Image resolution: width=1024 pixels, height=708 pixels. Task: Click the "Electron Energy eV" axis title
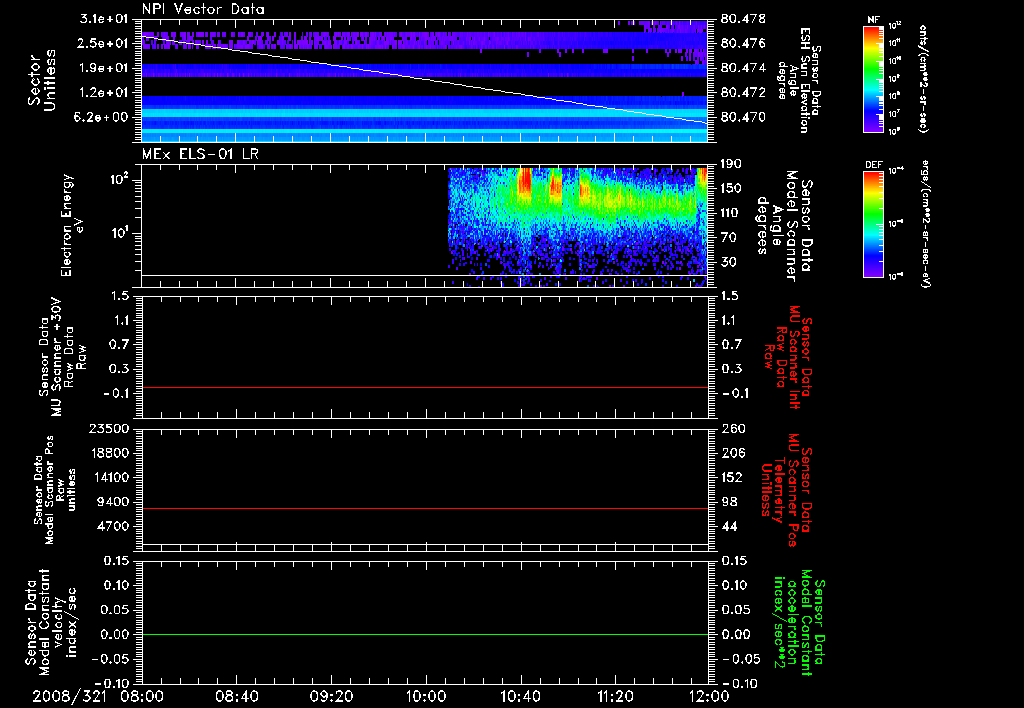point(72,225)
